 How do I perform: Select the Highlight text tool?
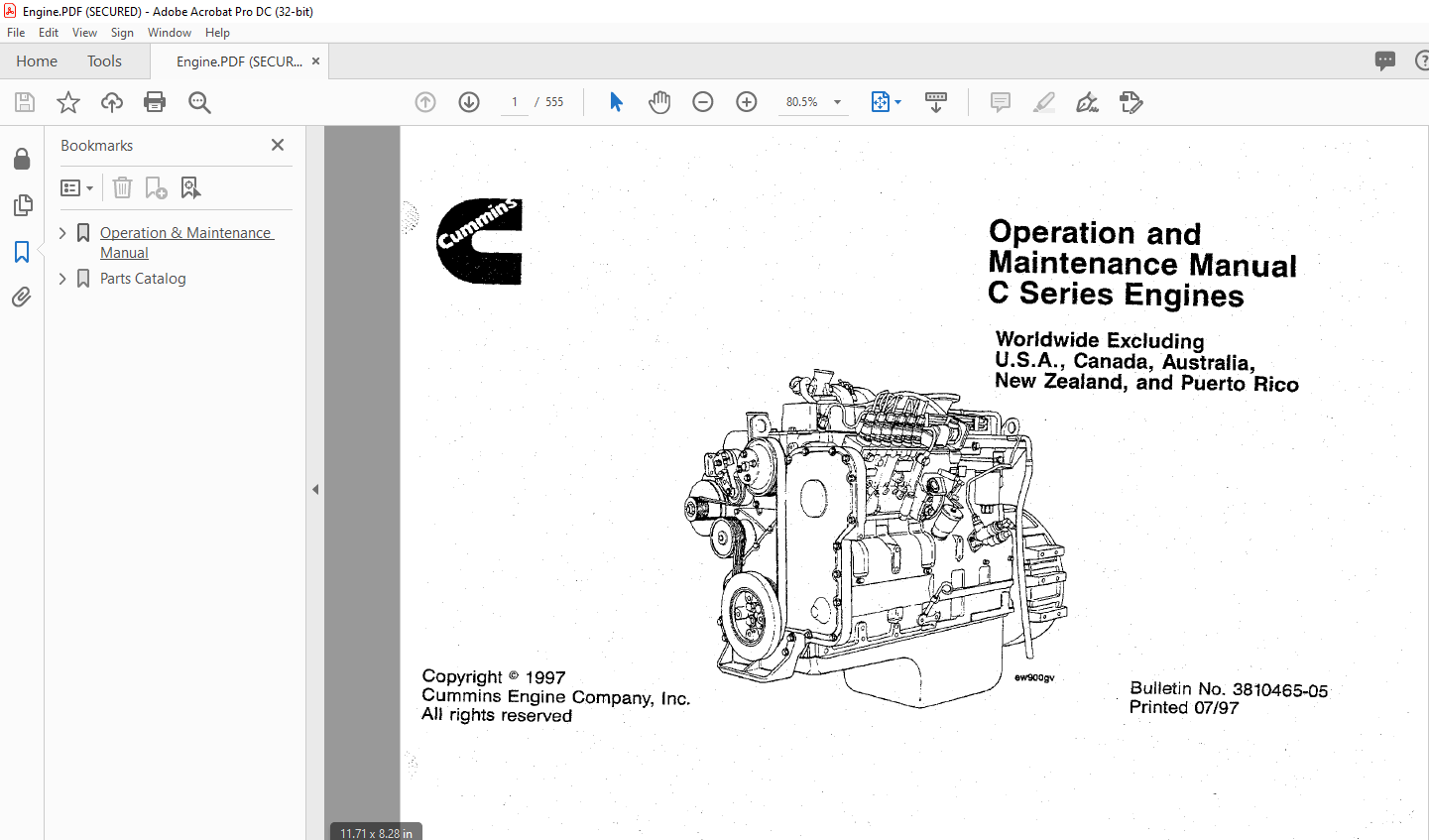coord(1043,102)
